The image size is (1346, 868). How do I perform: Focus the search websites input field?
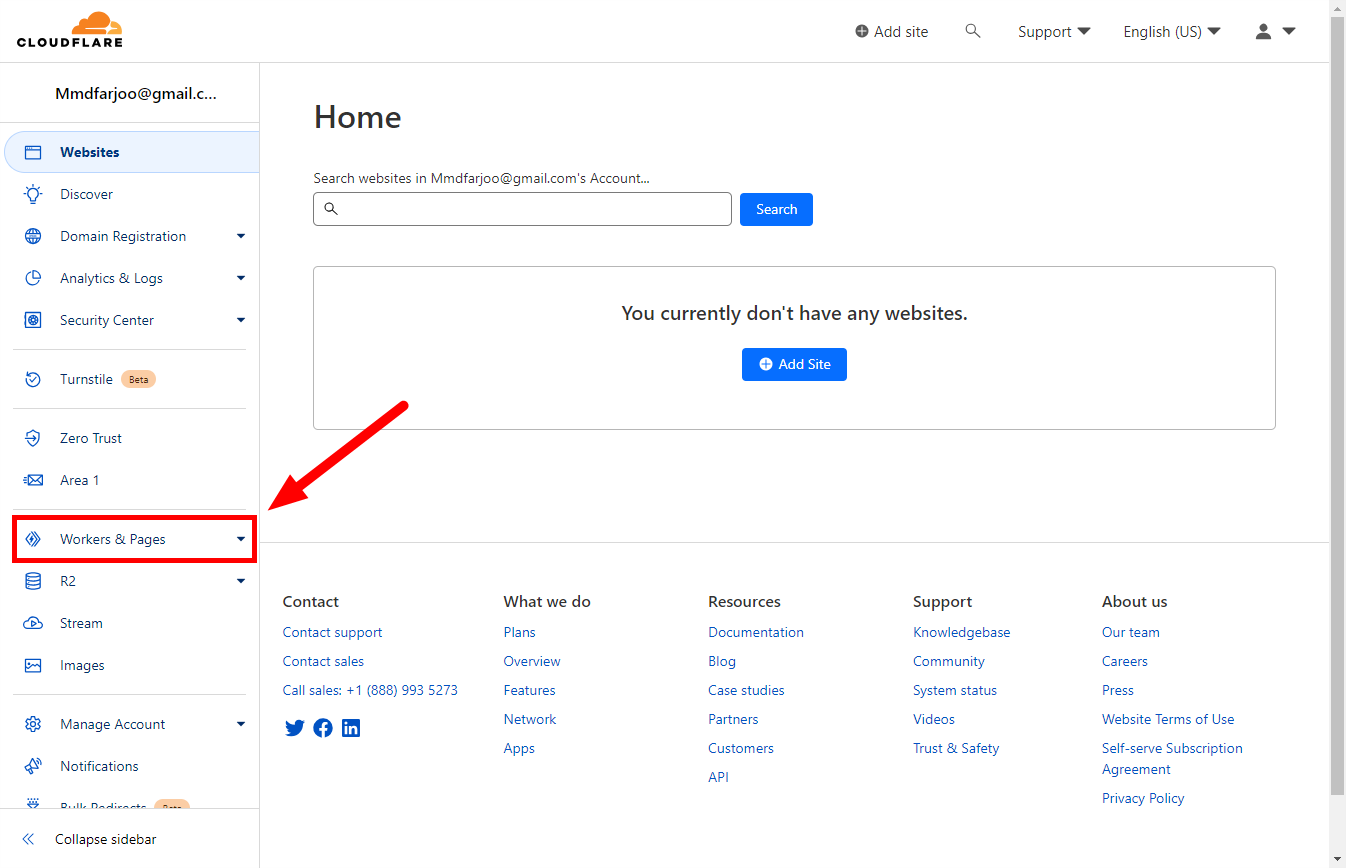[x=522, y=209]
